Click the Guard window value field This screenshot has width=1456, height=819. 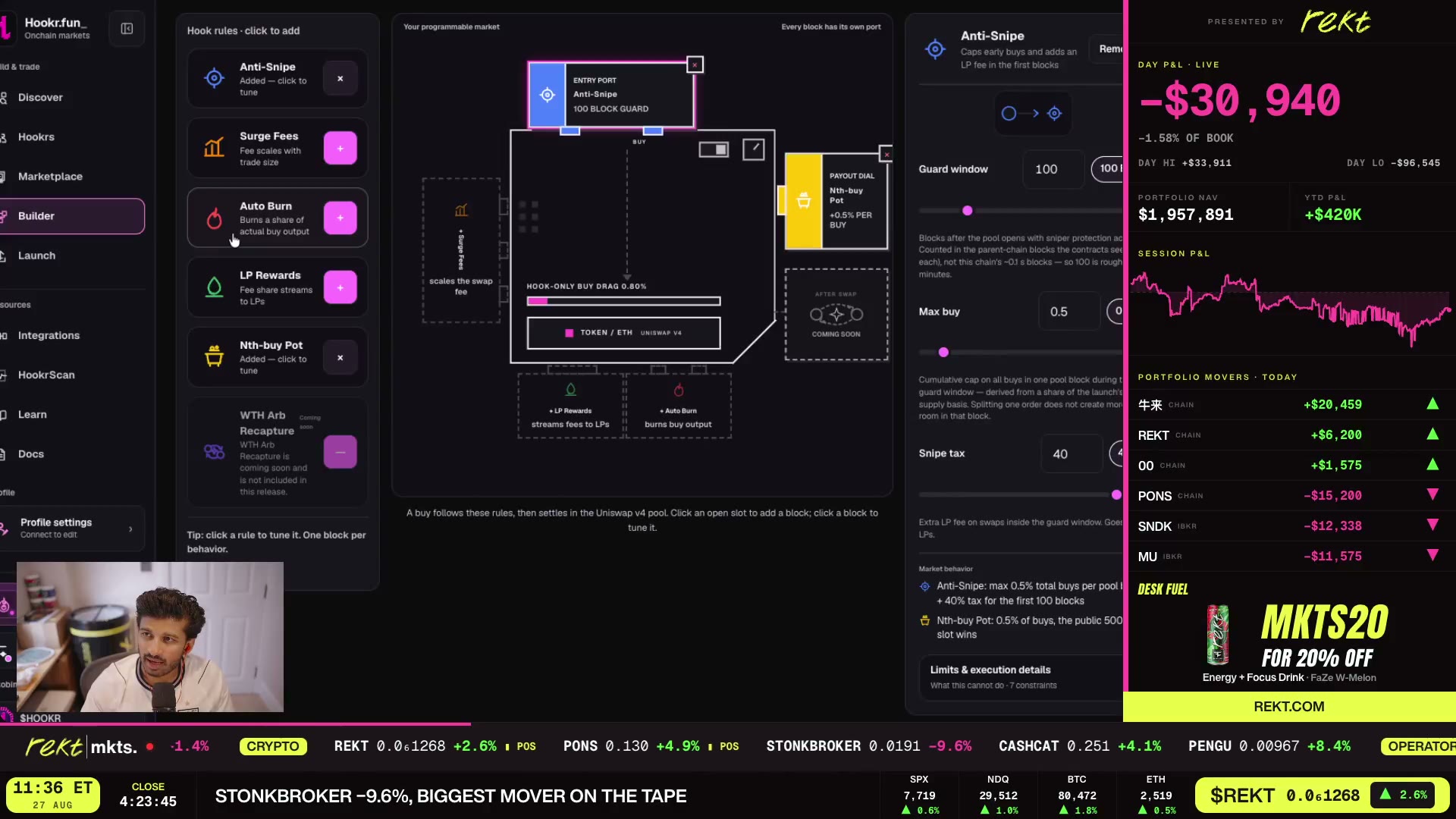click(1053, 170)
